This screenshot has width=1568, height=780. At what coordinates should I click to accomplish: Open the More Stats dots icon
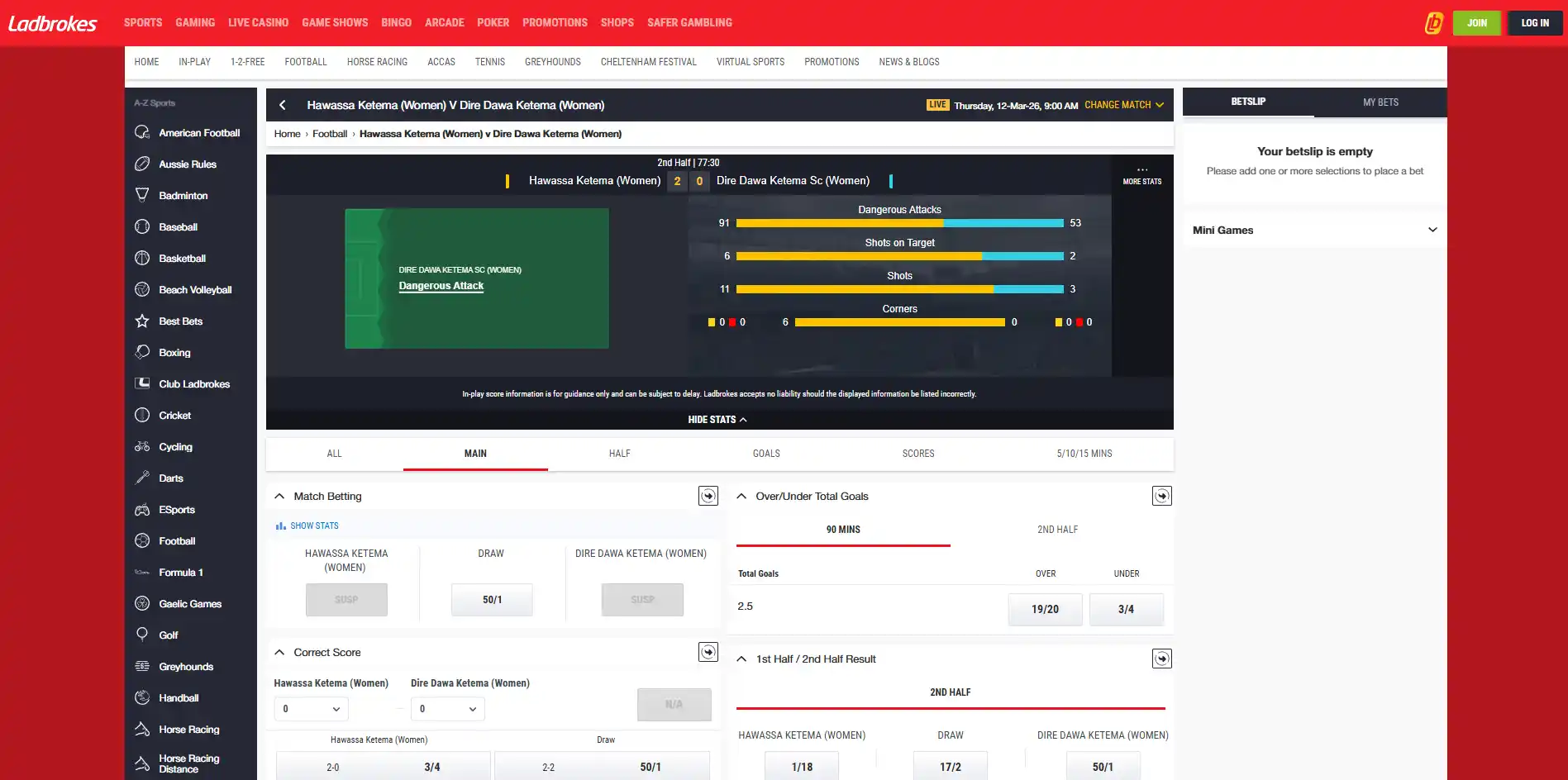[1142, 169]
